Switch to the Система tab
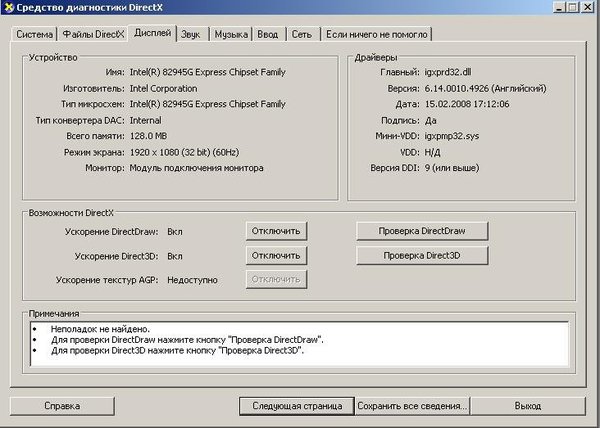The width and height of the screenshot is (600, 428). [34, 34]
